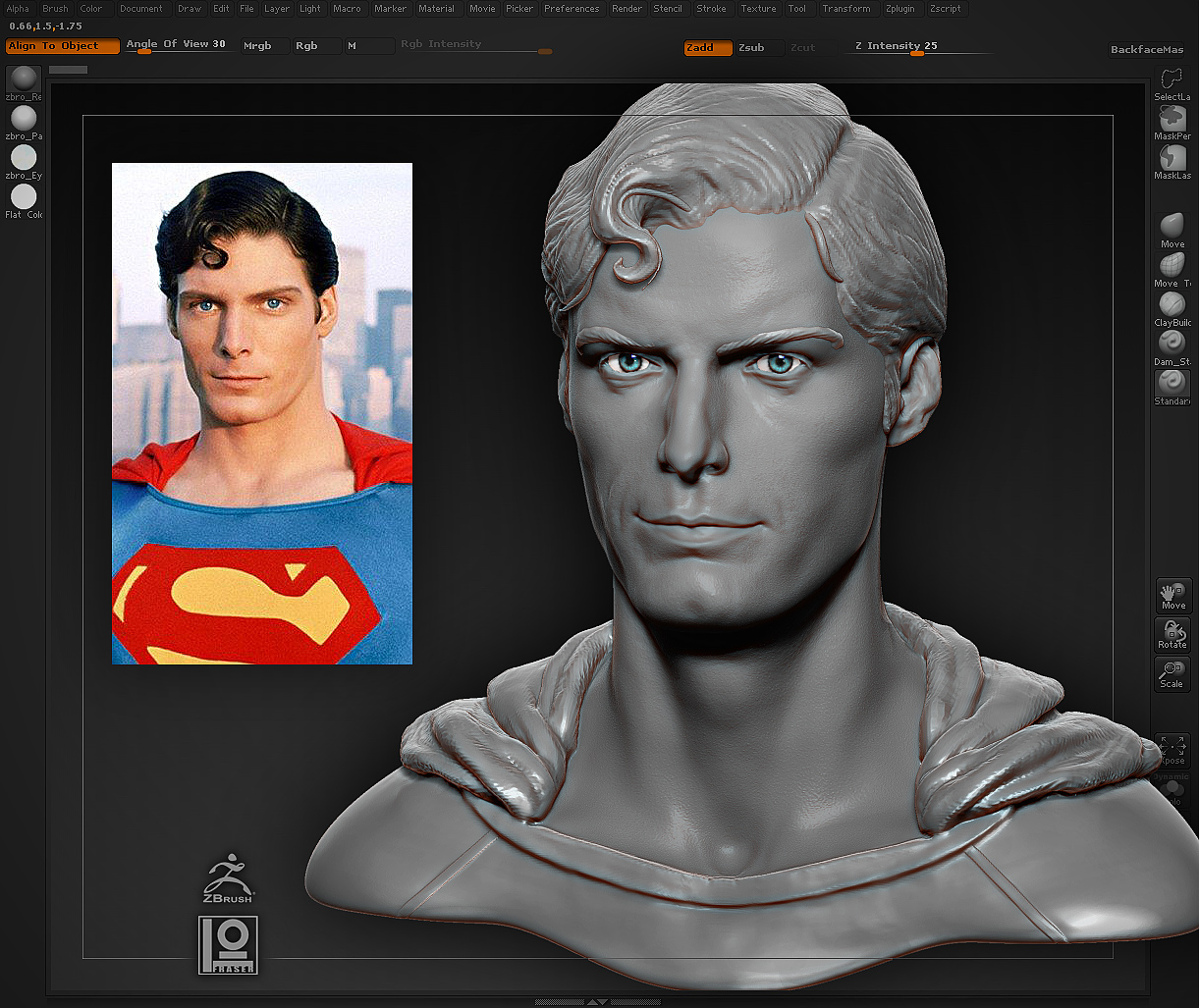Screen dimensions: 1199x1008
Task: Click the bottom tray divider arrows
Action: point(597,1002)
